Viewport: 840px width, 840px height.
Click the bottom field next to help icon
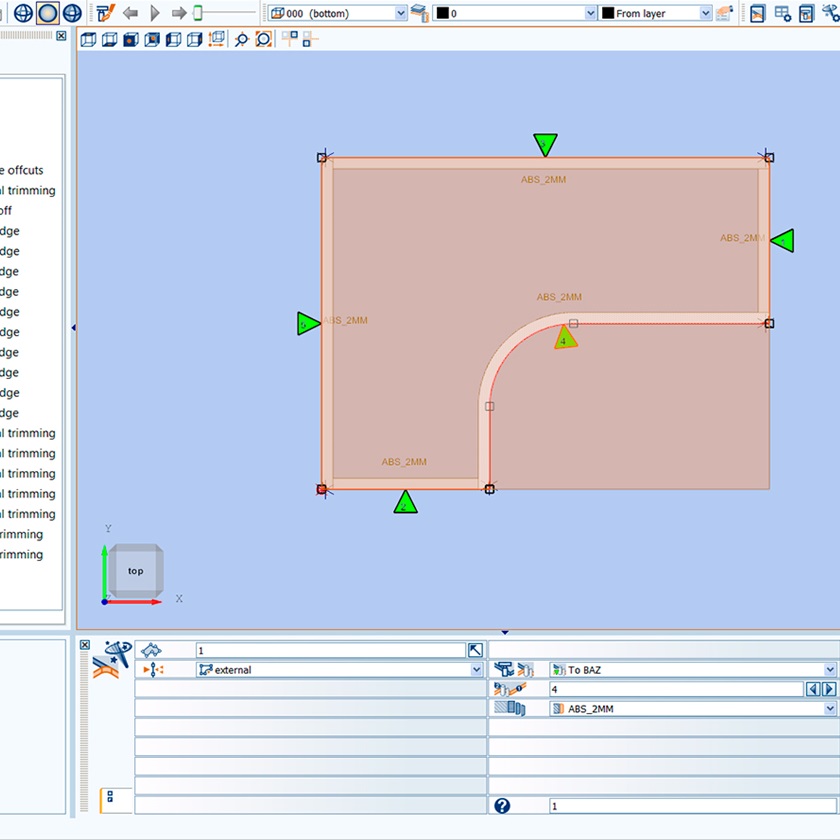coord(693,806)
